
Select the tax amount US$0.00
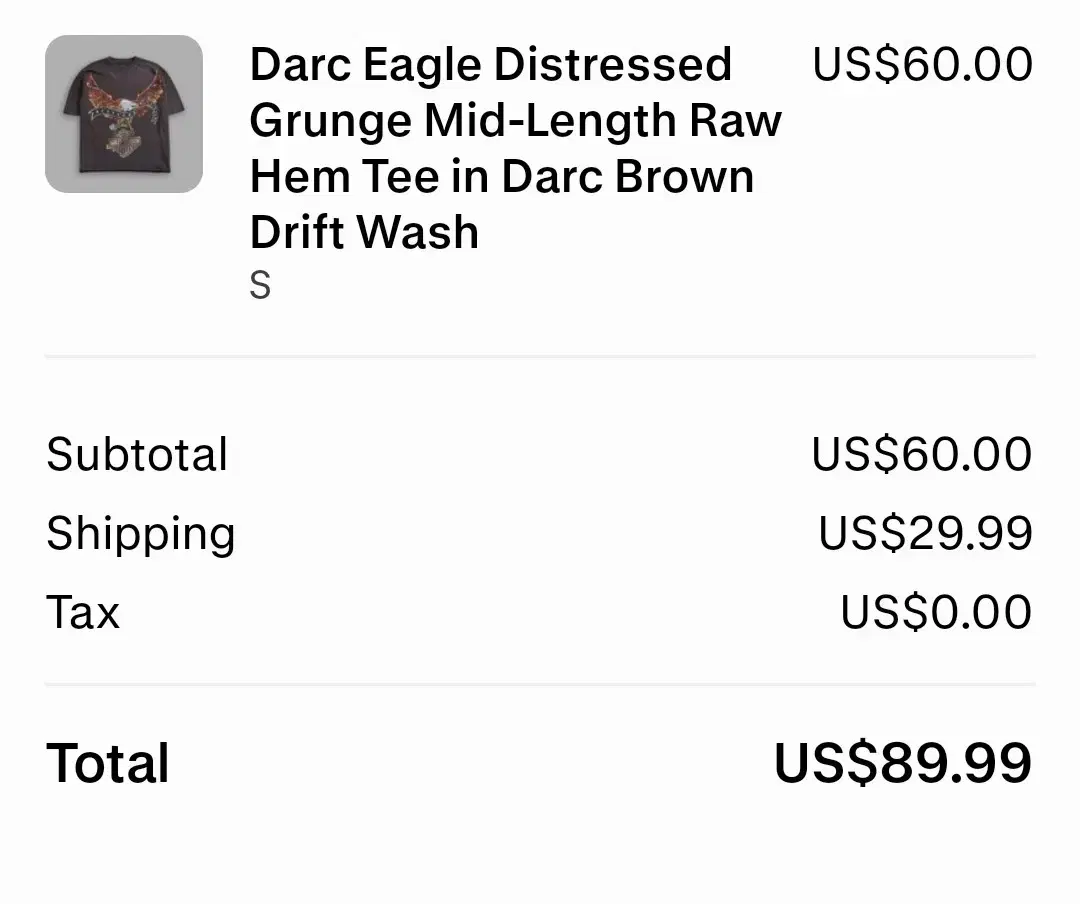click(936, 612)
